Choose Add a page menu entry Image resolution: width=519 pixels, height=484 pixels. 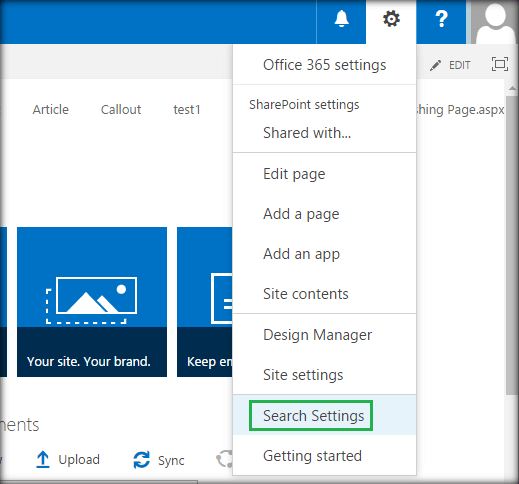pos(324,214)
